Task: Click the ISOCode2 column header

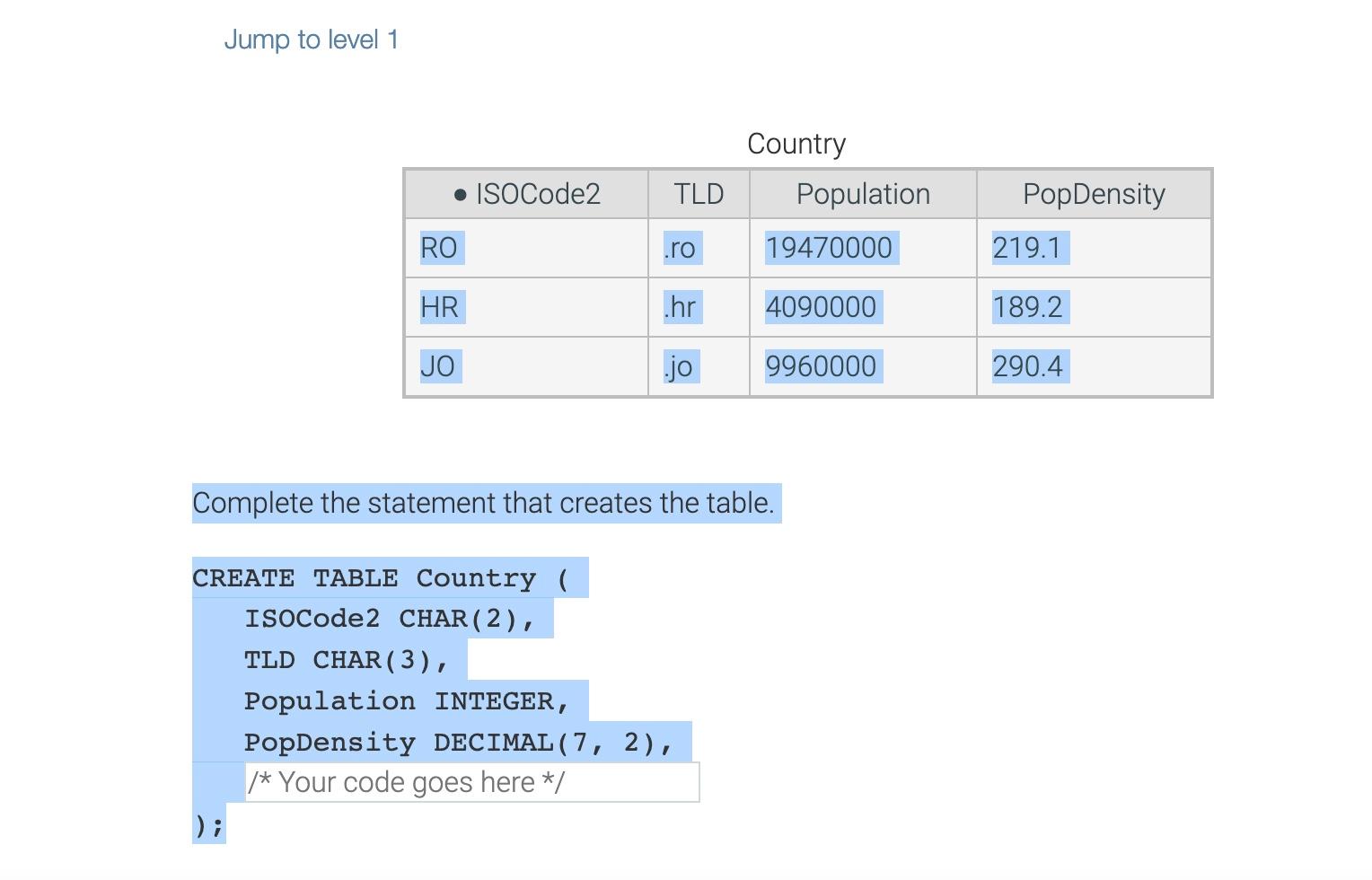Action: [538, 194]
